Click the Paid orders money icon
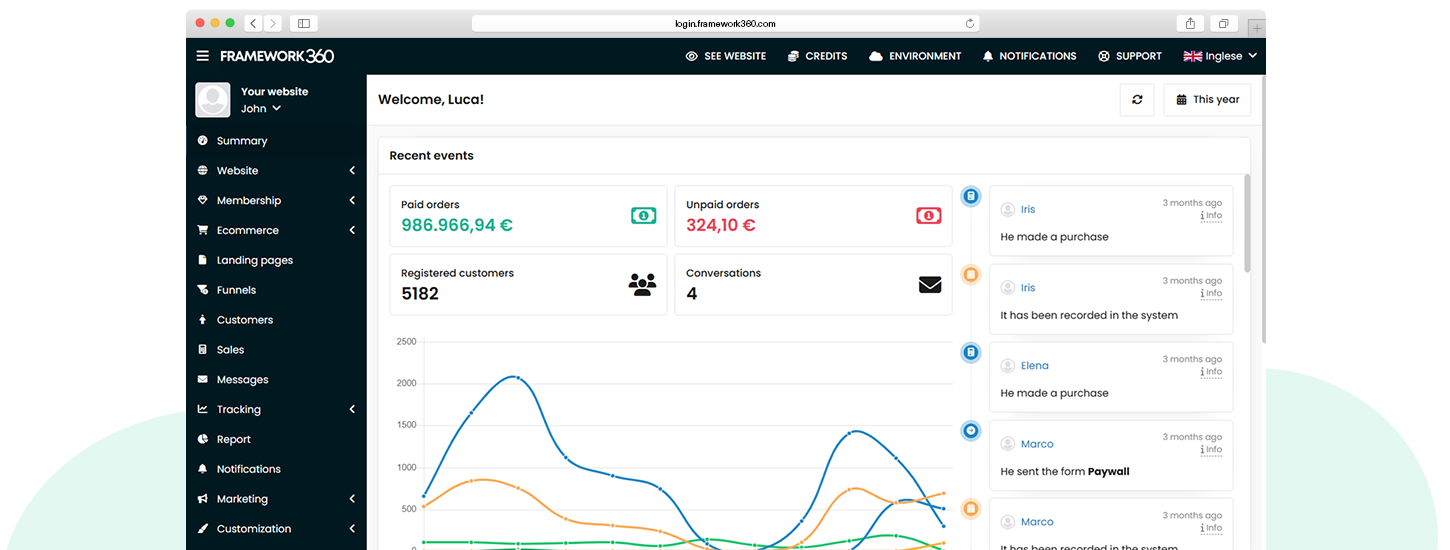Screen dimensions: 1450x550 coord(643,215)
